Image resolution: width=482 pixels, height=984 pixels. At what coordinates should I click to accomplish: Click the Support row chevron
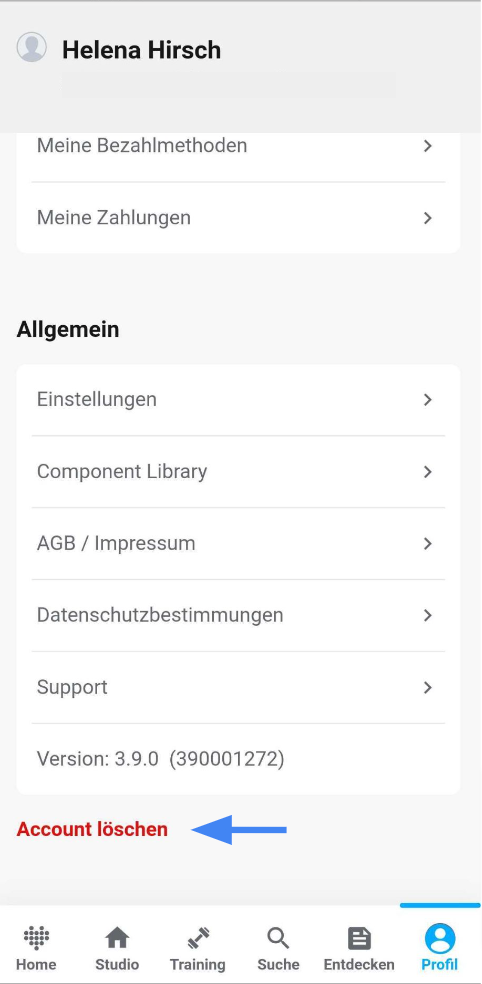click(427, 687)
